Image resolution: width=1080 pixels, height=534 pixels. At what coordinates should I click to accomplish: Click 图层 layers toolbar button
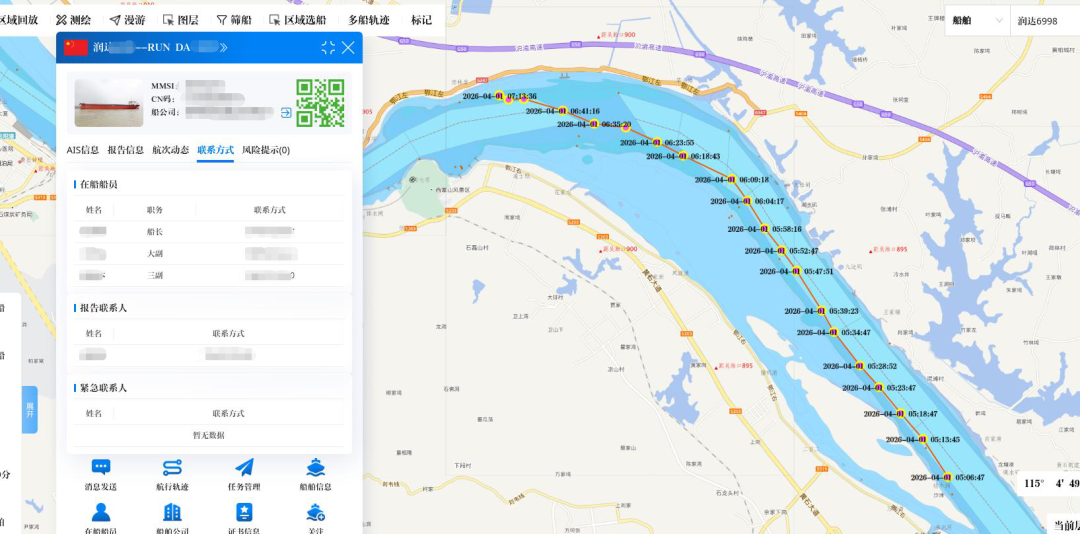181,20
